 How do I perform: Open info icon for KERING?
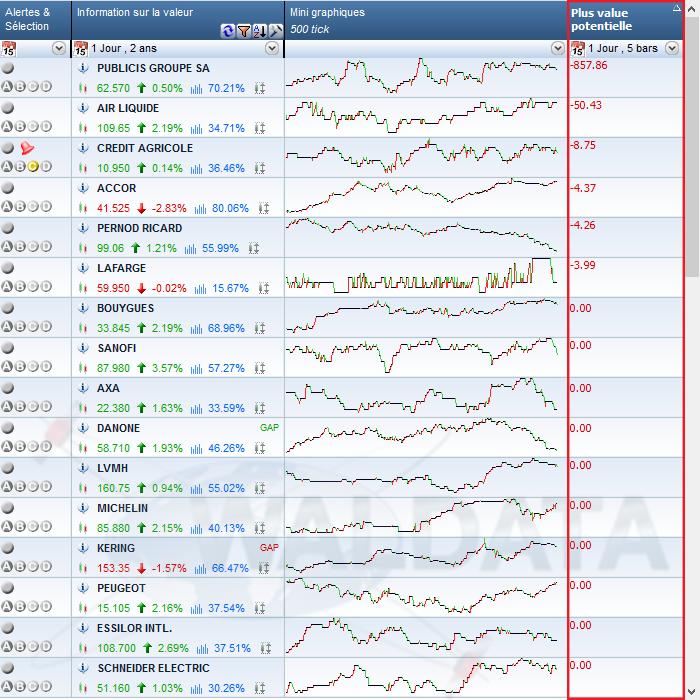pos(83,548)
